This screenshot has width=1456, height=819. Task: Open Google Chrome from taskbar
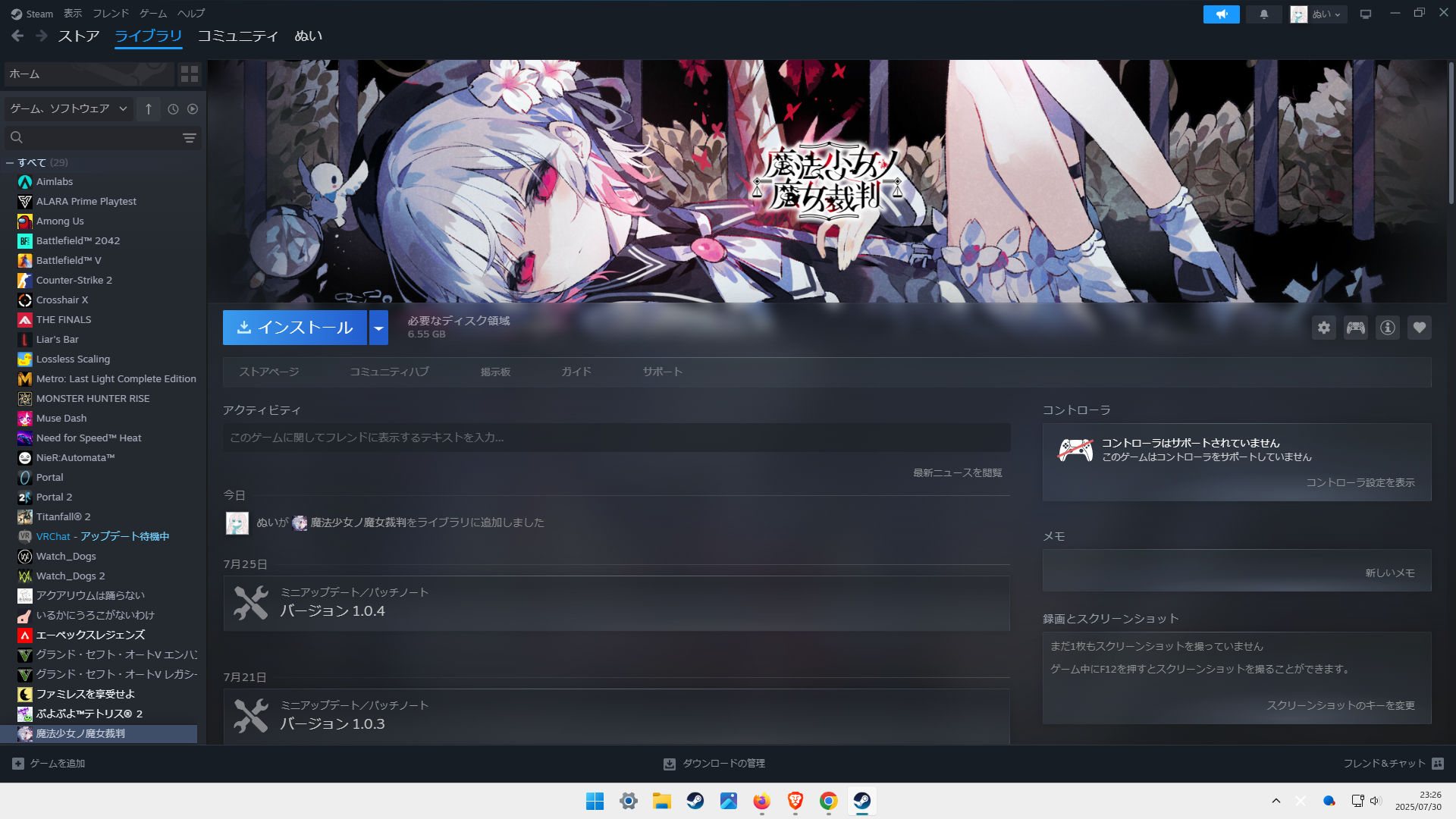829,801
